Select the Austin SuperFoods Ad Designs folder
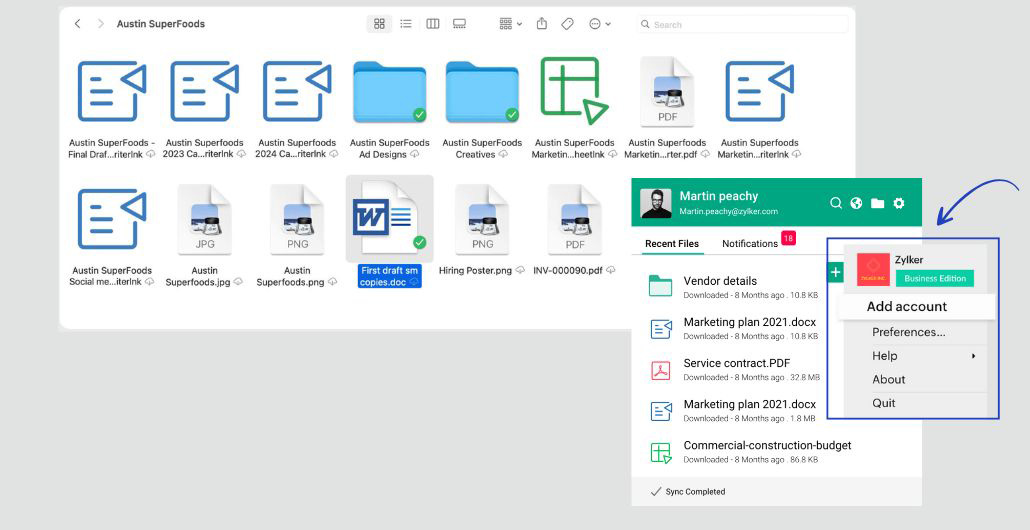Screen dimensions: 1030x530 (390, 109)
